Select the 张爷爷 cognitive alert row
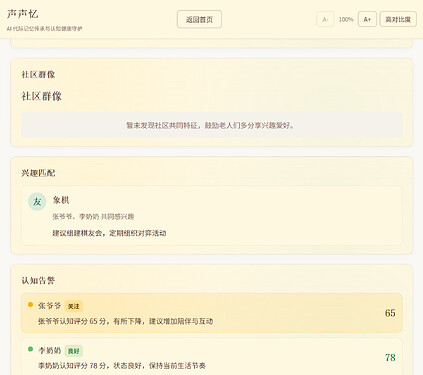This screenshot has width=423, height=375. pos(212,313)
